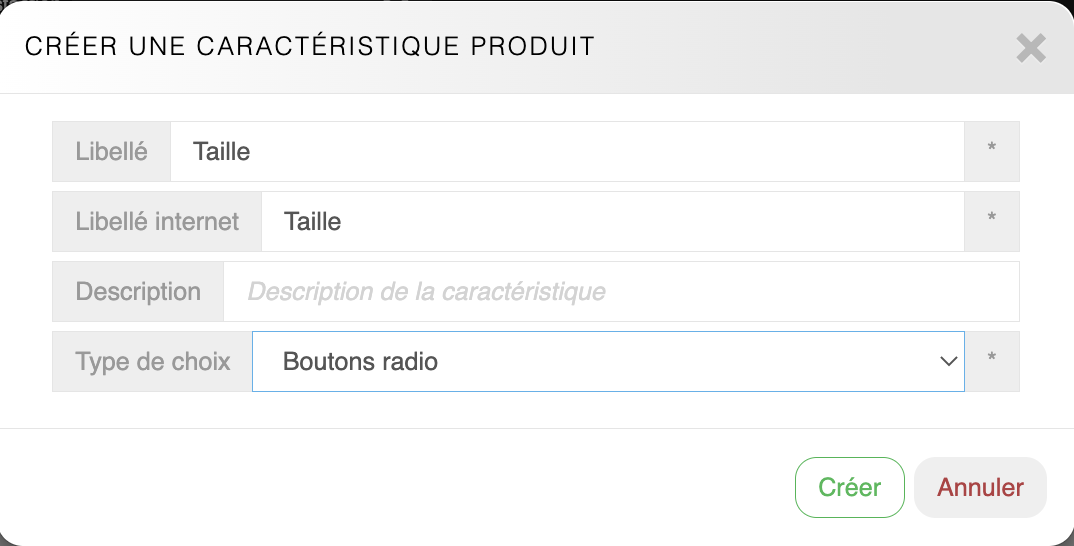
Task: Click the word Taille in Libellé field
Action: click(221, 152)
